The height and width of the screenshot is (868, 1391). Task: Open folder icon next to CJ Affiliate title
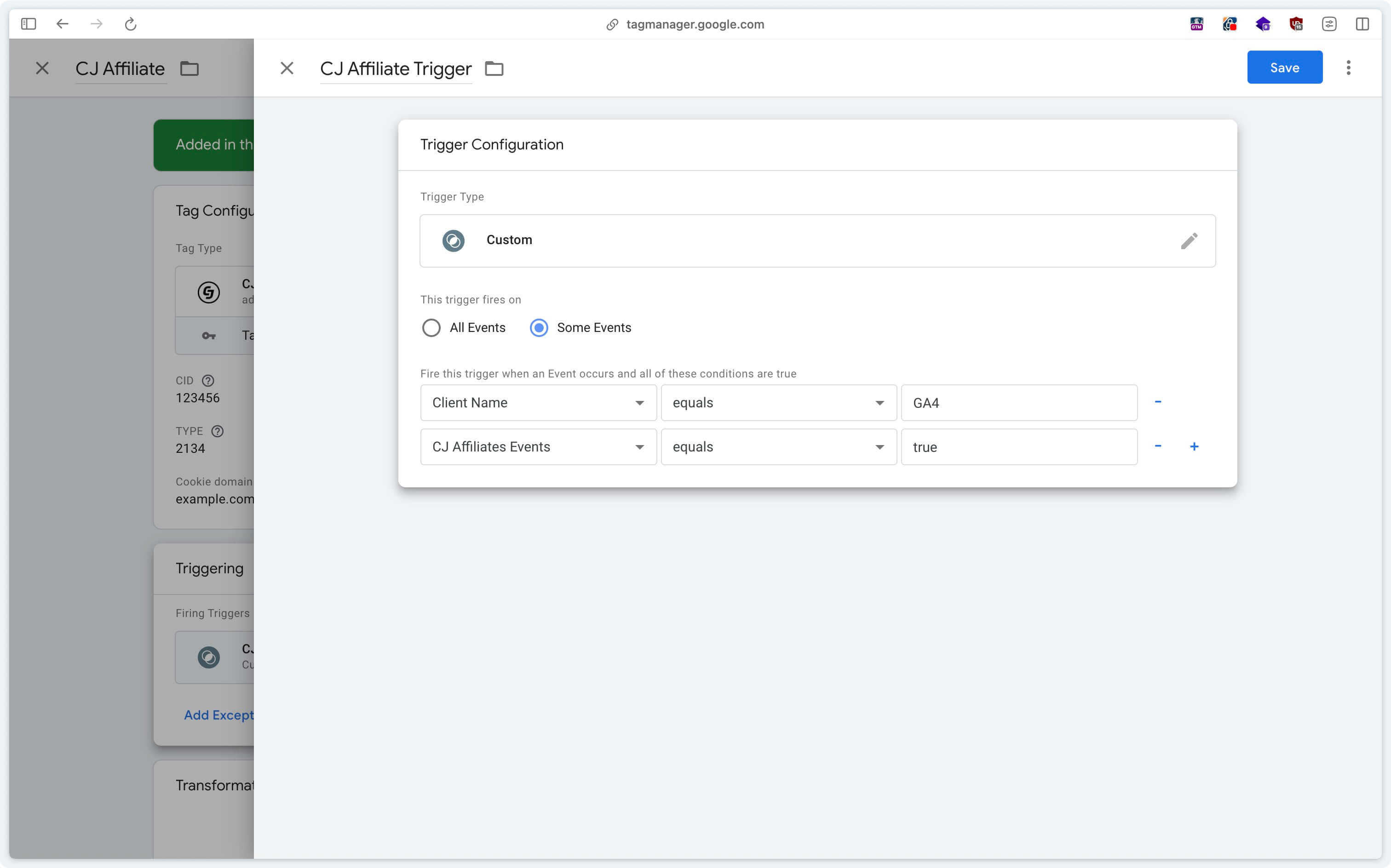tap(190, 69)
